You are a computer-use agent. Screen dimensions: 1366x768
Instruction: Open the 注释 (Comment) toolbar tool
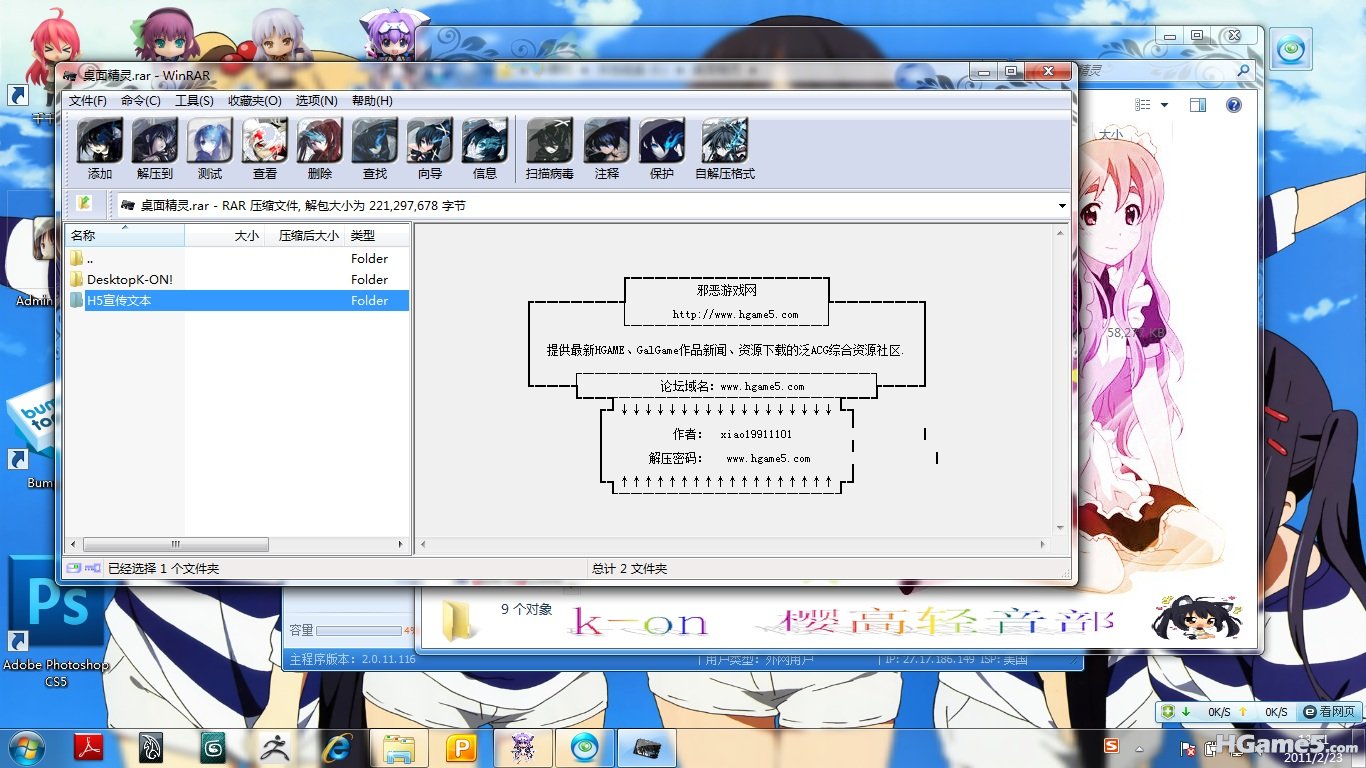[607, 149]
